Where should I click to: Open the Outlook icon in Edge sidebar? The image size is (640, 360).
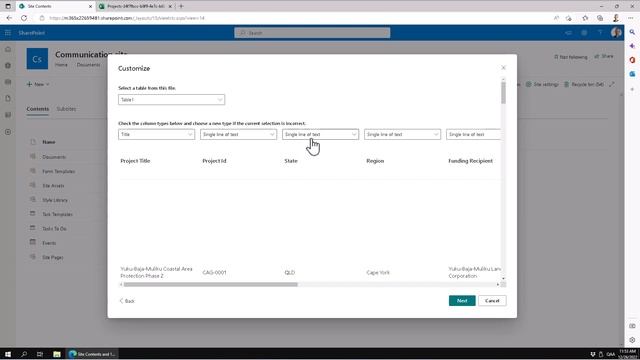pyautogui.click(x=632, y=74)
